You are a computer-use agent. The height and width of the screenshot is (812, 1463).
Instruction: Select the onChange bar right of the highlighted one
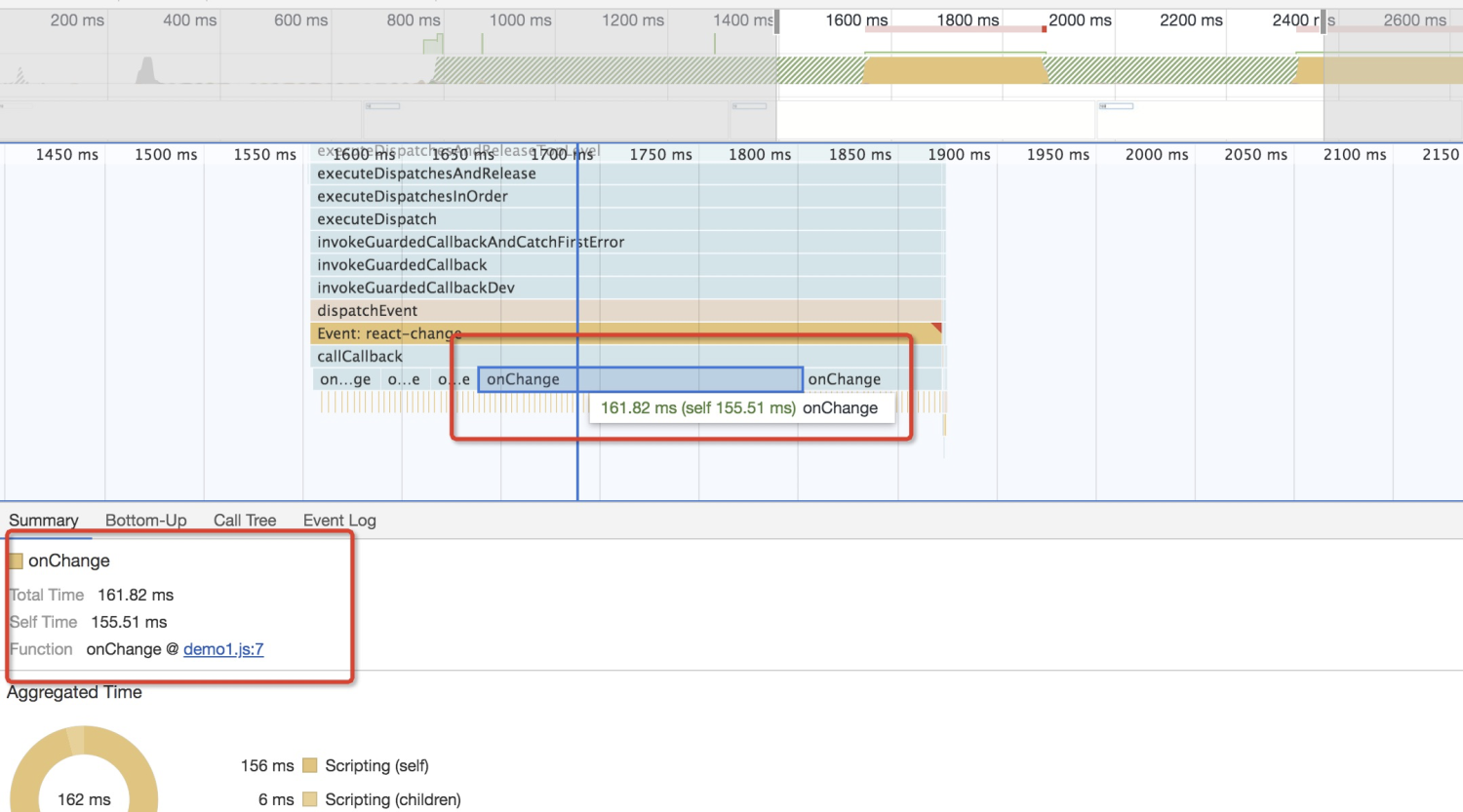tap(873, 379)
